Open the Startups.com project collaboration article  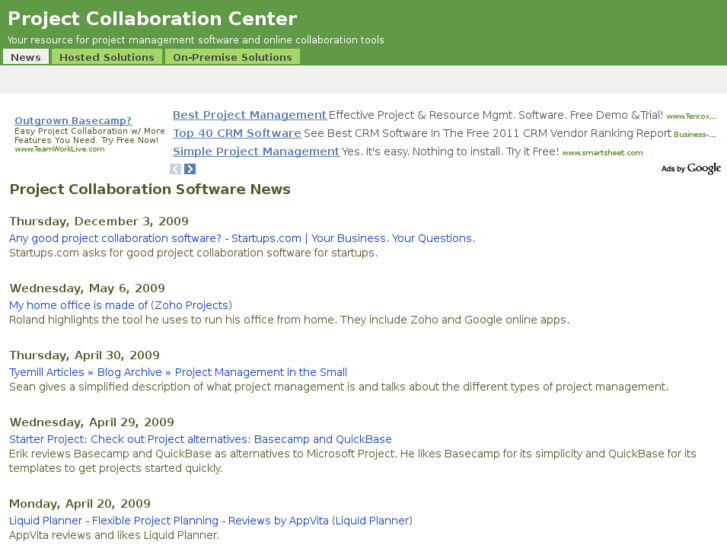[242, 238]
